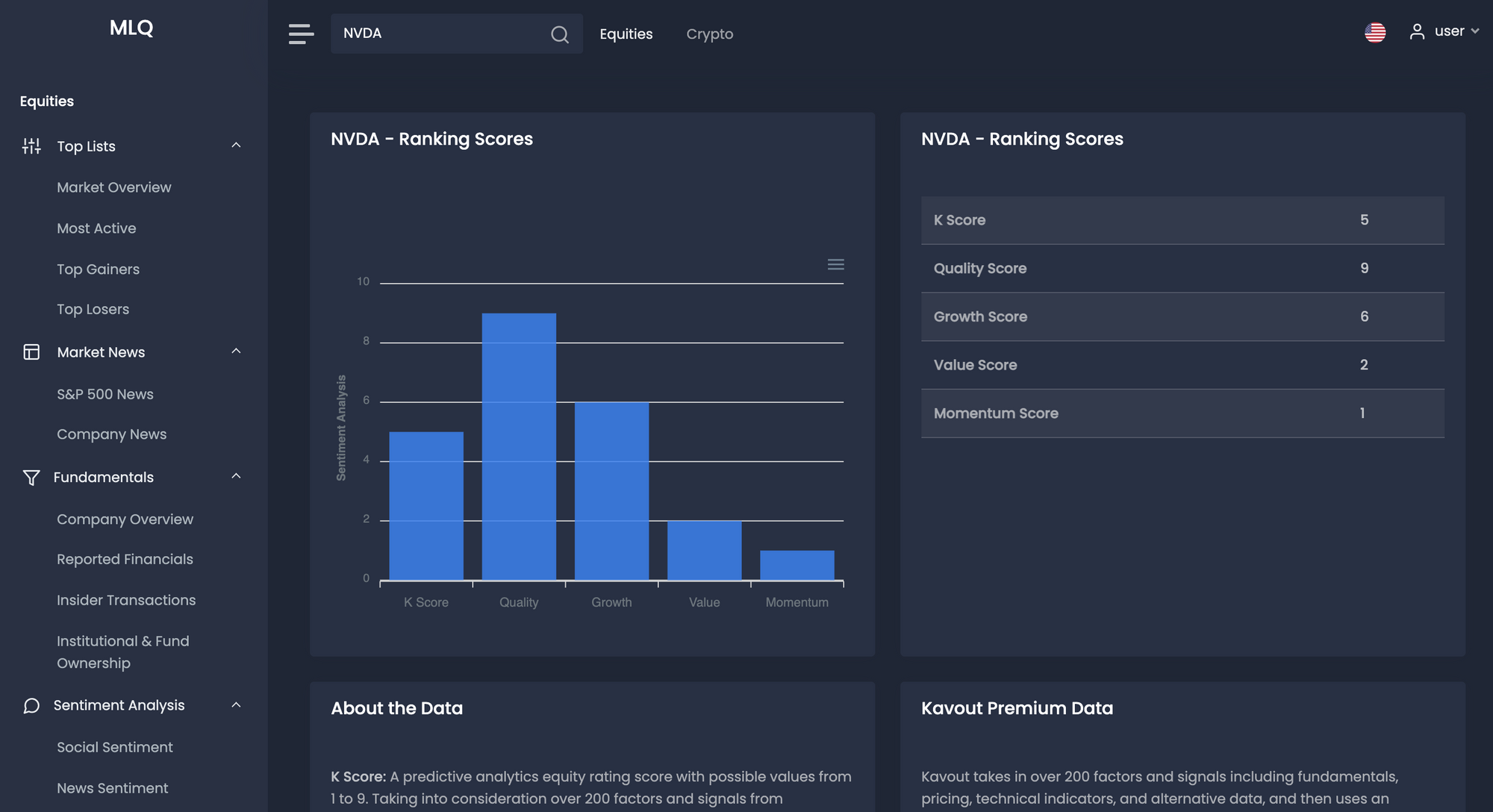This screenshot has height=812, width=1493.
Task: Click the Fundamentals funnel icon
Action: [31, 478]
